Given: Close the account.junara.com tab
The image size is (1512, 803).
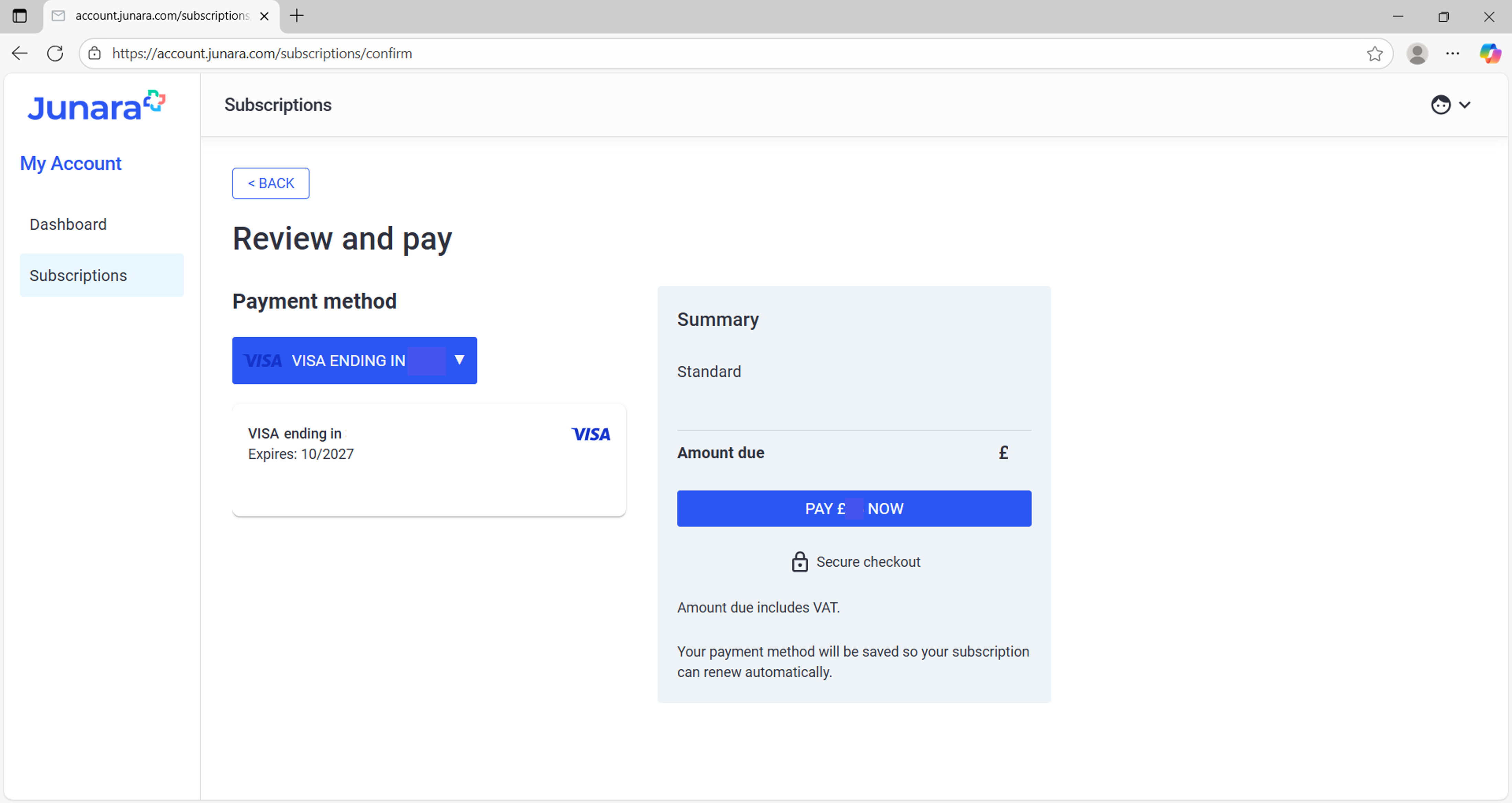Looking at the screenshot, I should click(x=264, y=16).
